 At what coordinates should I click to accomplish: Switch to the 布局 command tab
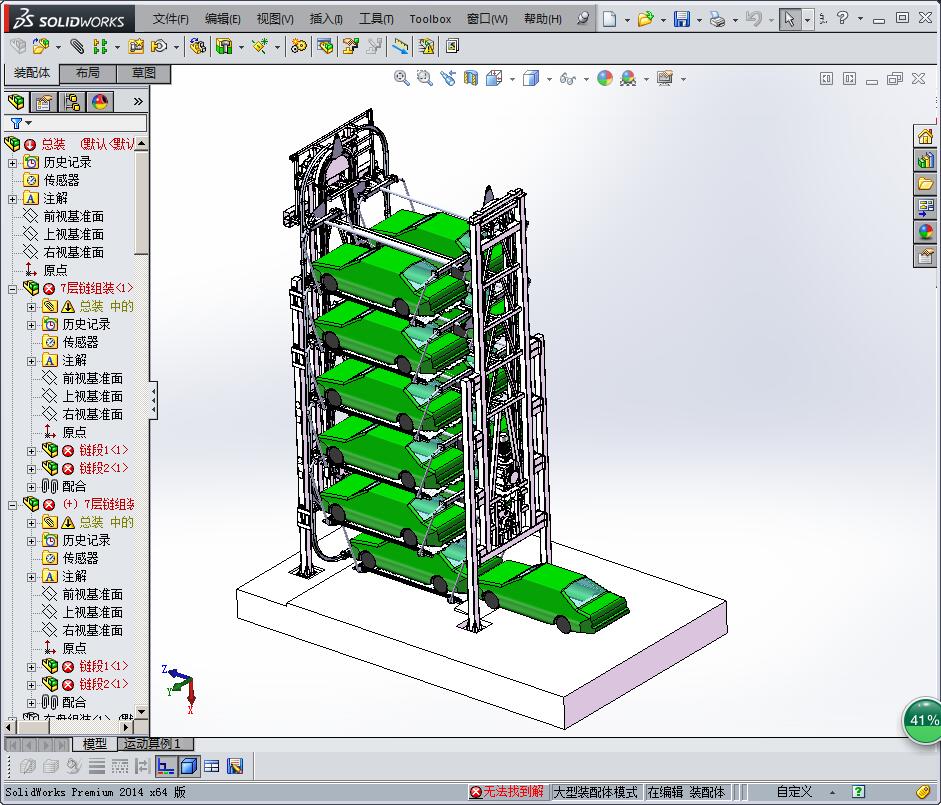[x=88, y=73]
